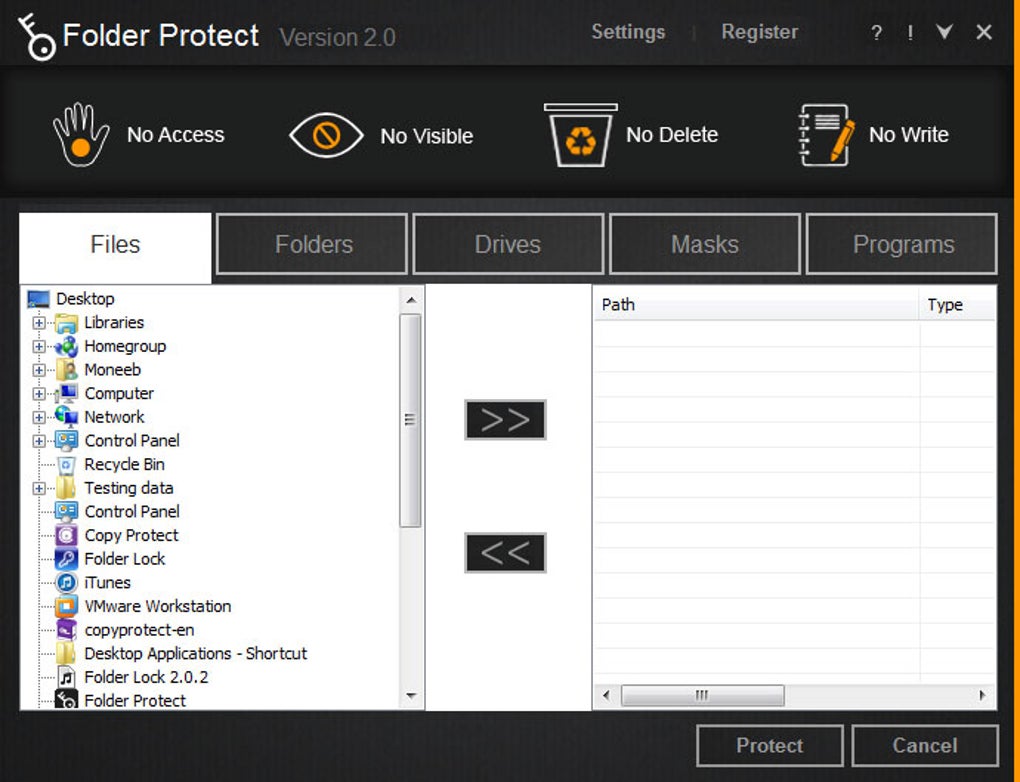Expand the Libraries tree node
This screenshot has height=782, width=1020.
(x=39, y=323)
